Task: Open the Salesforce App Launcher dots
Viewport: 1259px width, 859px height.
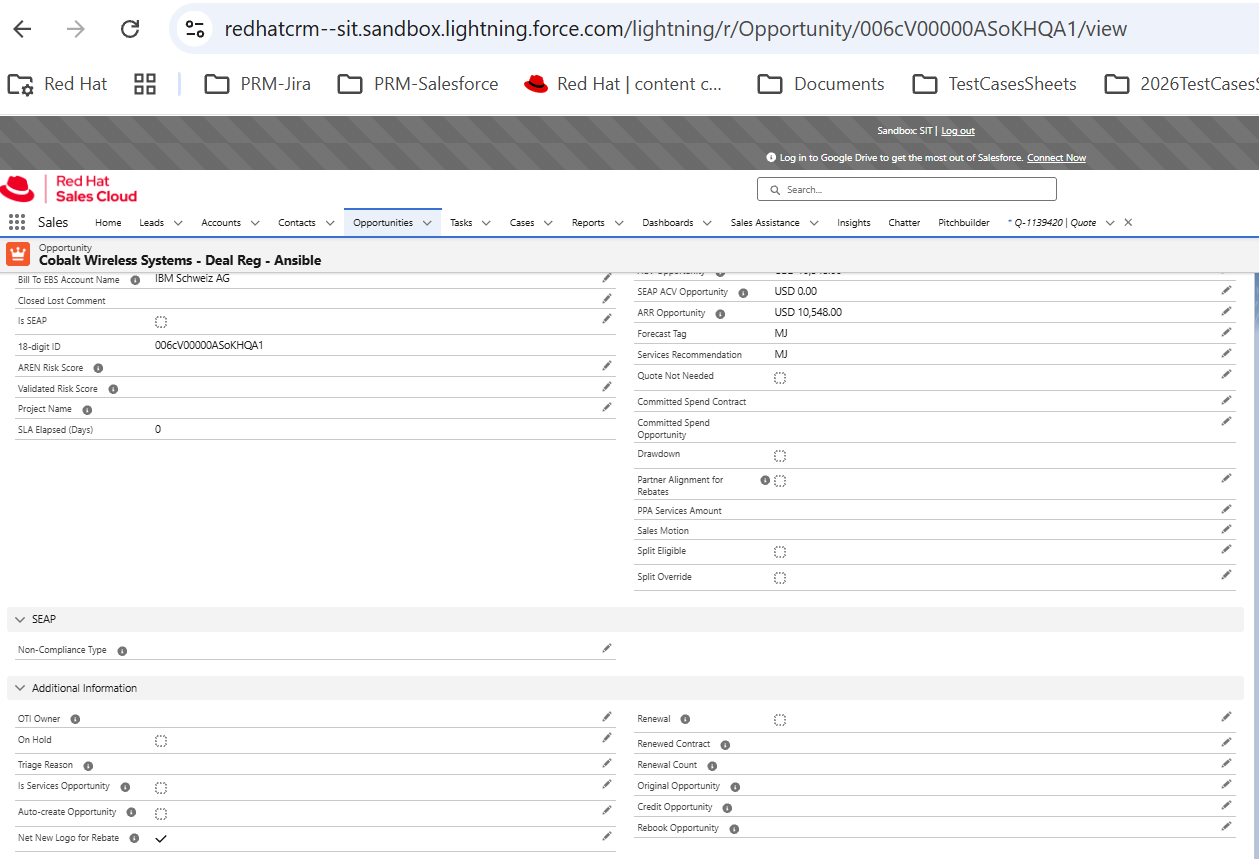Action: pos(17,222)
